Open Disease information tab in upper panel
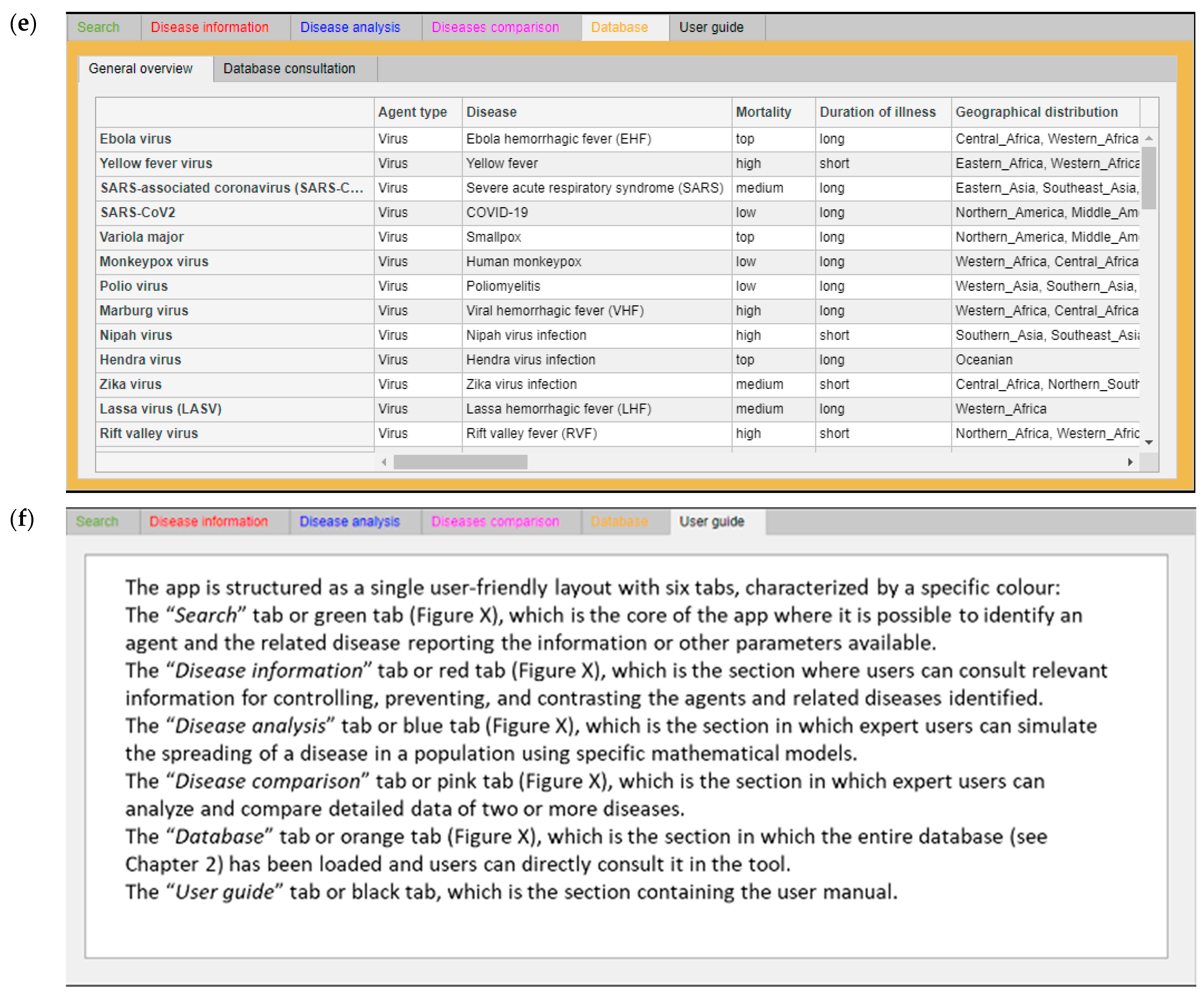1204x994 pixels. point(209,27)
